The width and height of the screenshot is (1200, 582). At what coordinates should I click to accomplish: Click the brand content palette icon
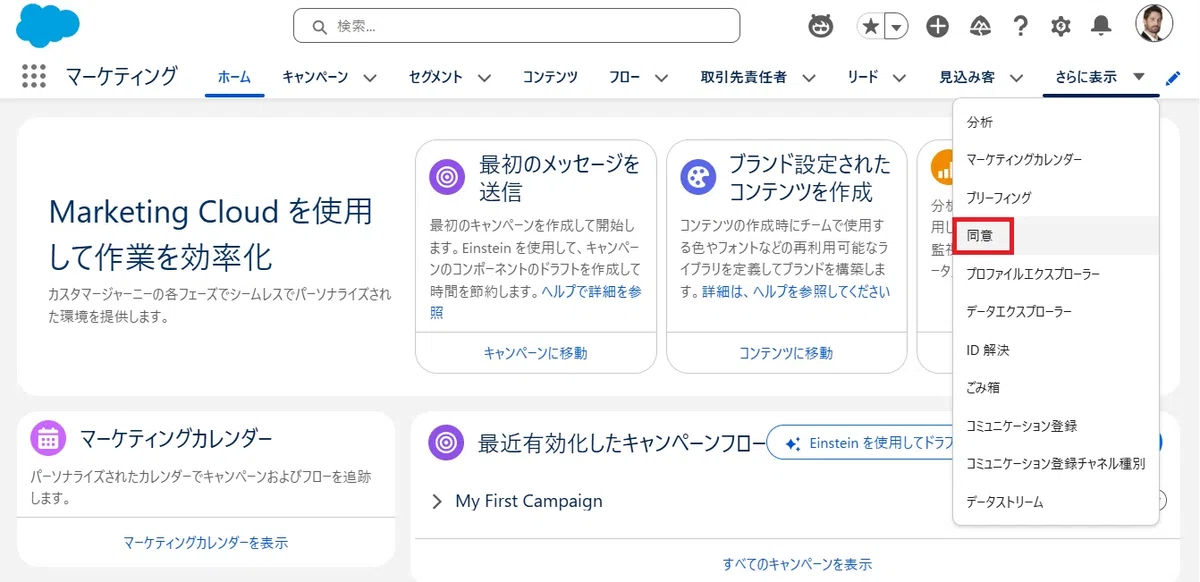click(x=698, y=177)
